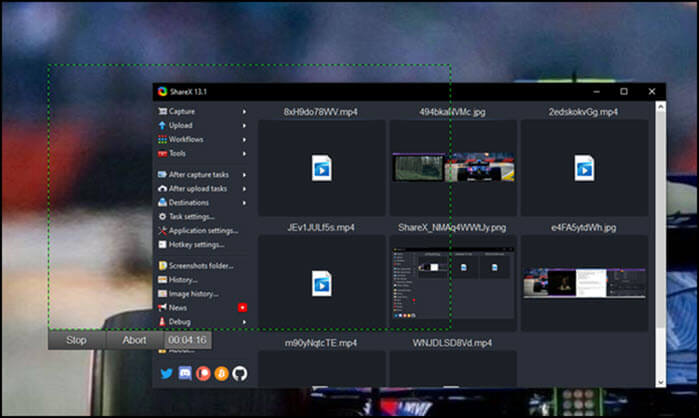This screenshot has width=699, height=418.
Task: Open Screenshots folder
Action: [201, 266]
